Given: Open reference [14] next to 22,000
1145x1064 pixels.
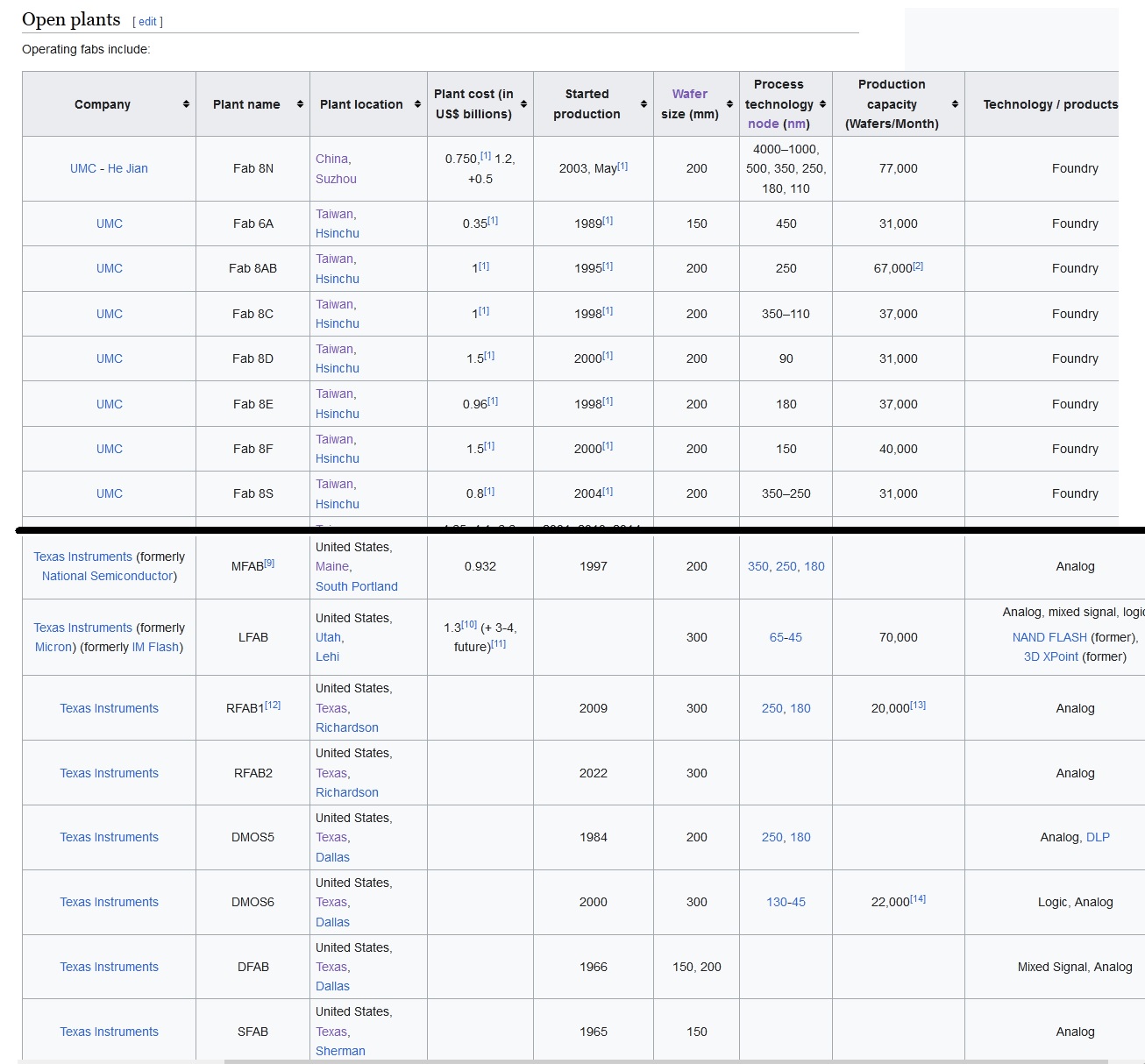Looking at the screenshot, I should tap(918, 899).
